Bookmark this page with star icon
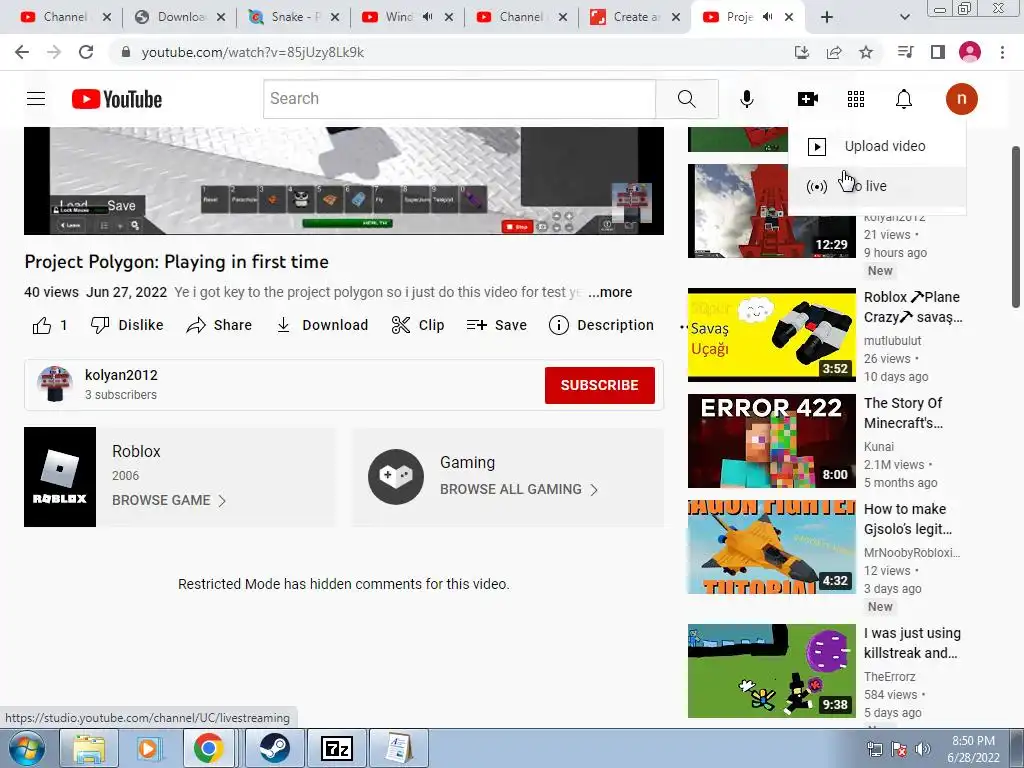The image size is (1024, 768). pyautogui.click(x=866, y=52)
